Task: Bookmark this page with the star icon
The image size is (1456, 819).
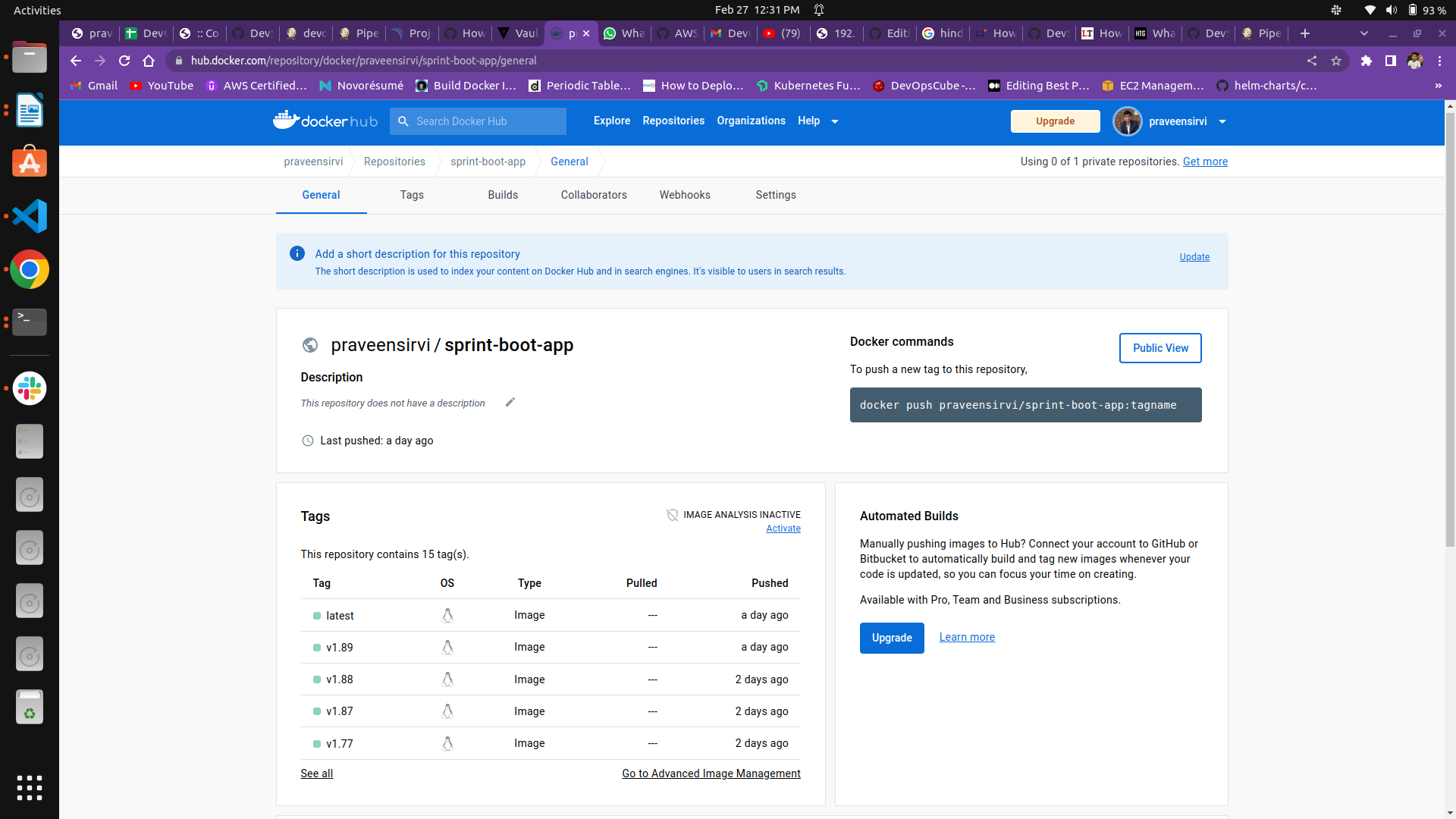Action: [x=1336, y=61]
